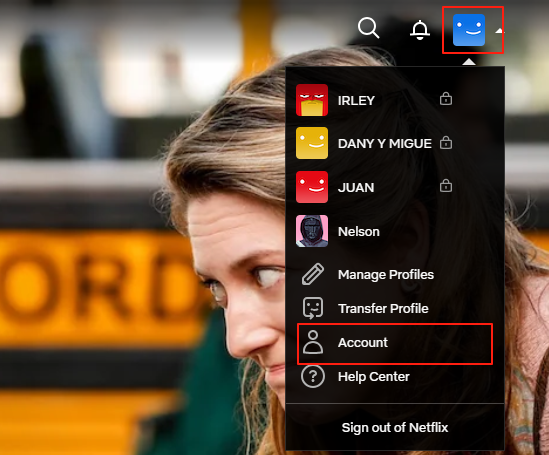Screen dimensions: 549x455
Task: Click the lock icon beside IRLEY
Action: tap(446, 99)
